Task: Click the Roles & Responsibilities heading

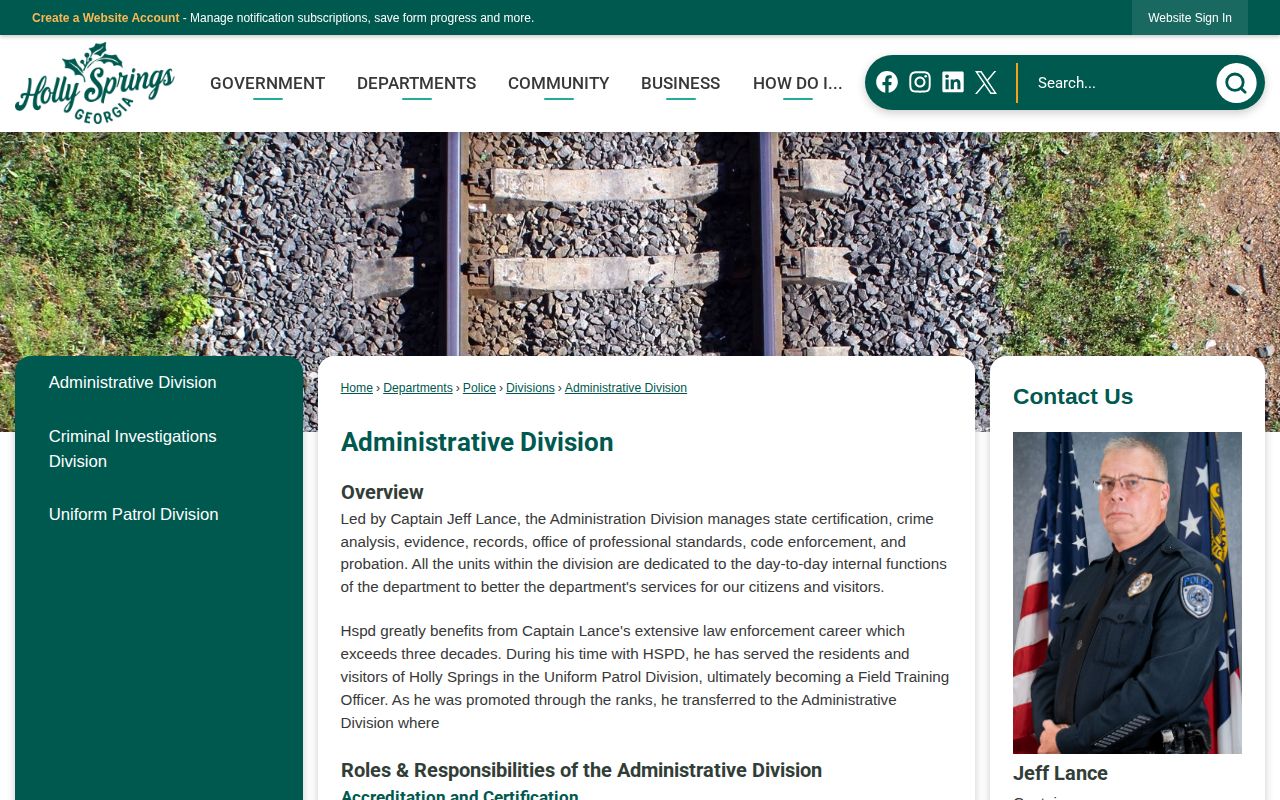Action: tap(581, 770)
